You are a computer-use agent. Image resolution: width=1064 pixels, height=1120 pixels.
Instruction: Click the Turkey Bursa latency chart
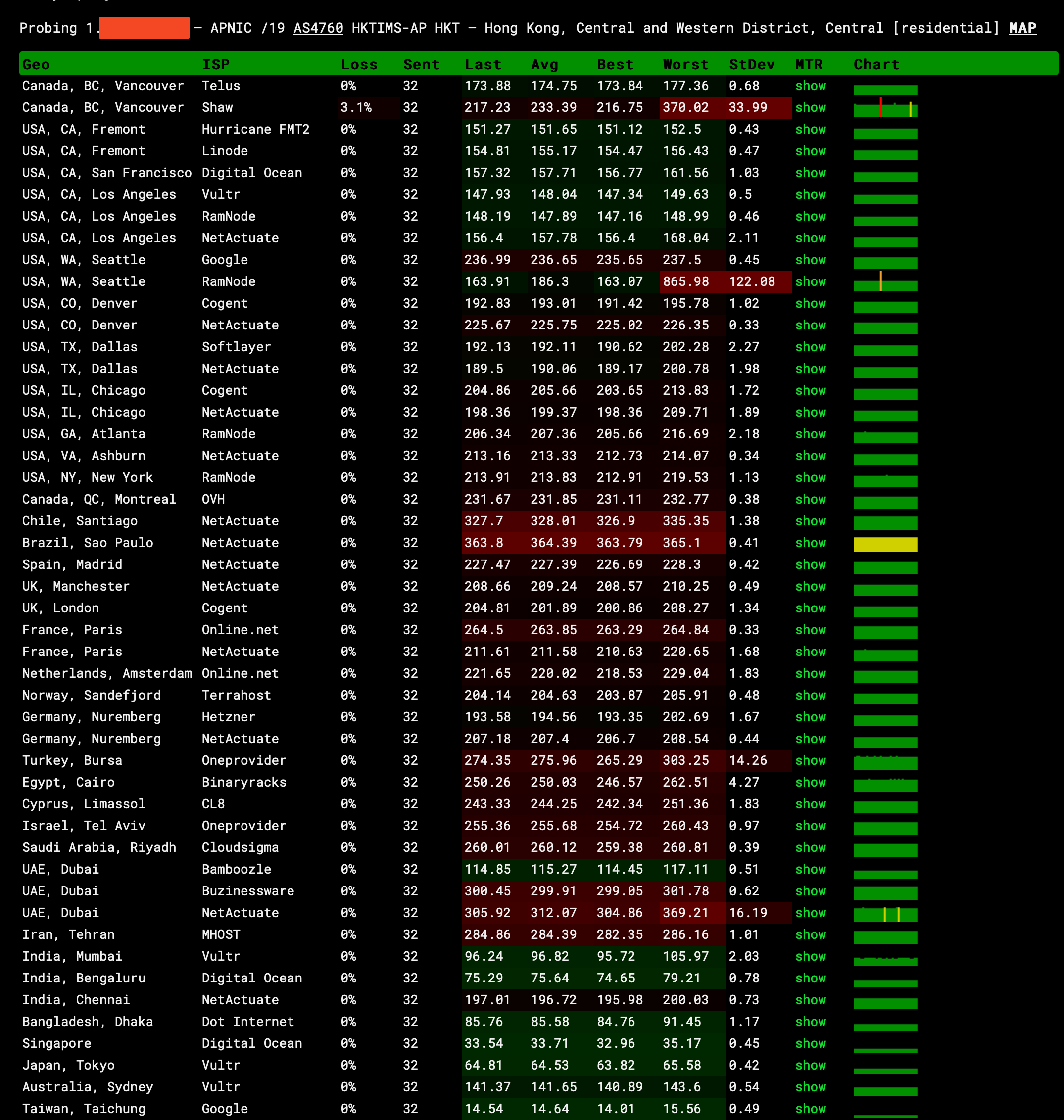[885, 762]
